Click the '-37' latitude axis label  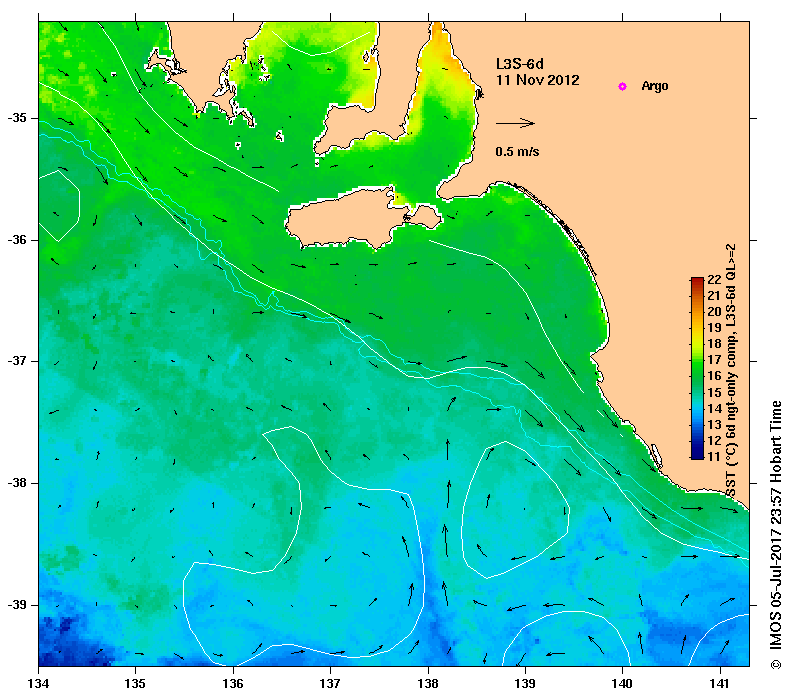(17, 361)
